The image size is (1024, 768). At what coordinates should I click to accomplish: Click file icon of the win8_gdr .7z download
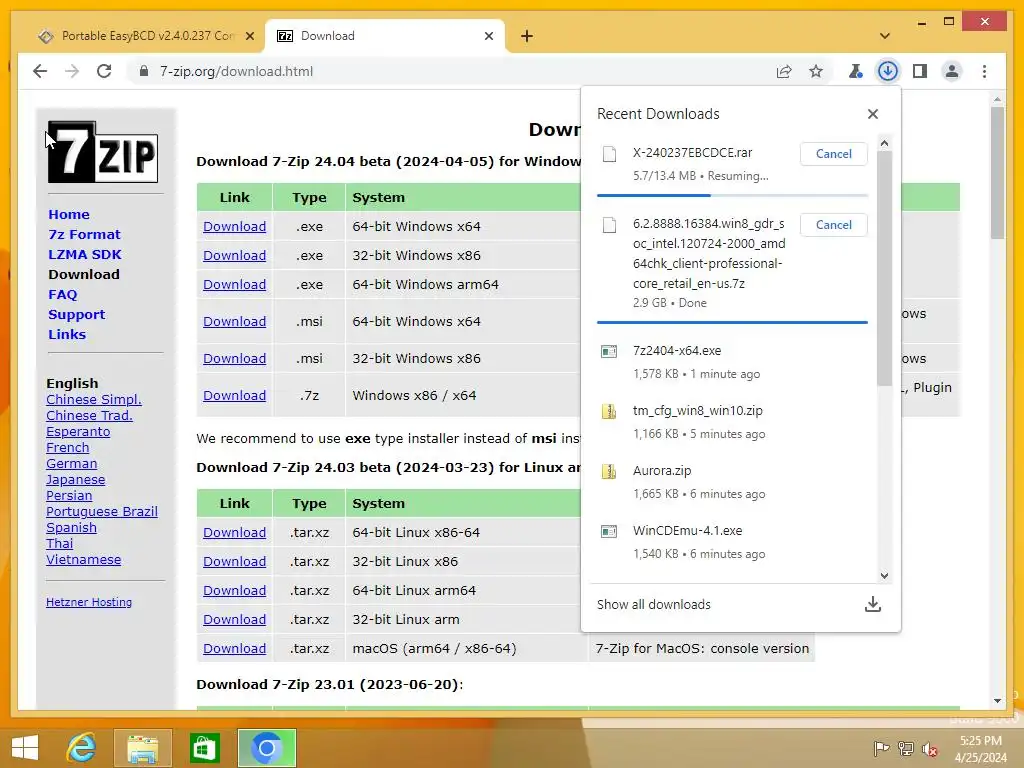609,225
